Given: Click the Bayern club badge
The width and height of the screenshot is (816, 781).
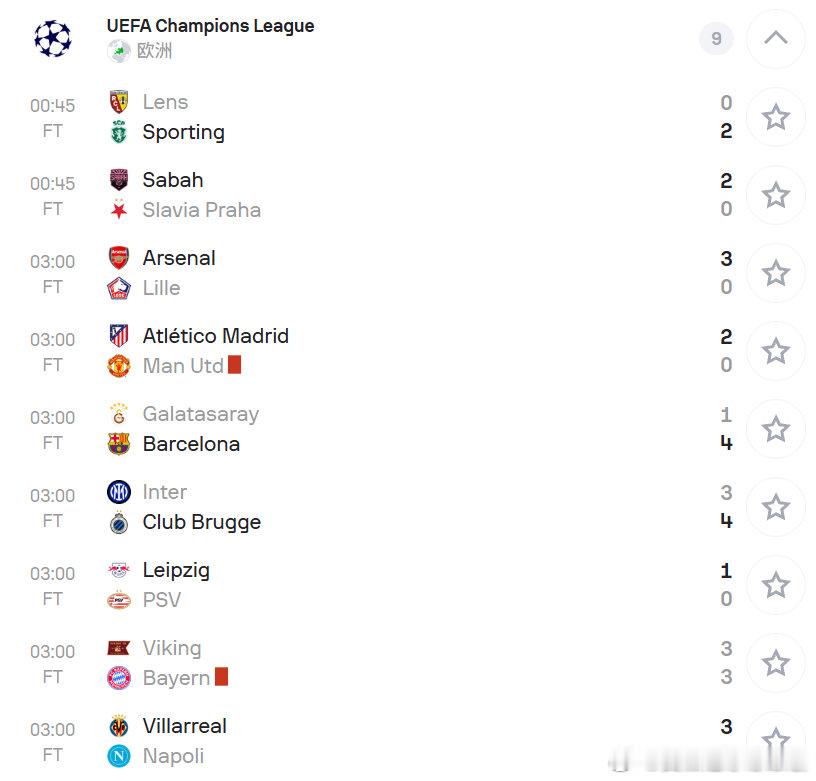Looking at the screenshot, I should pos(119,678).
